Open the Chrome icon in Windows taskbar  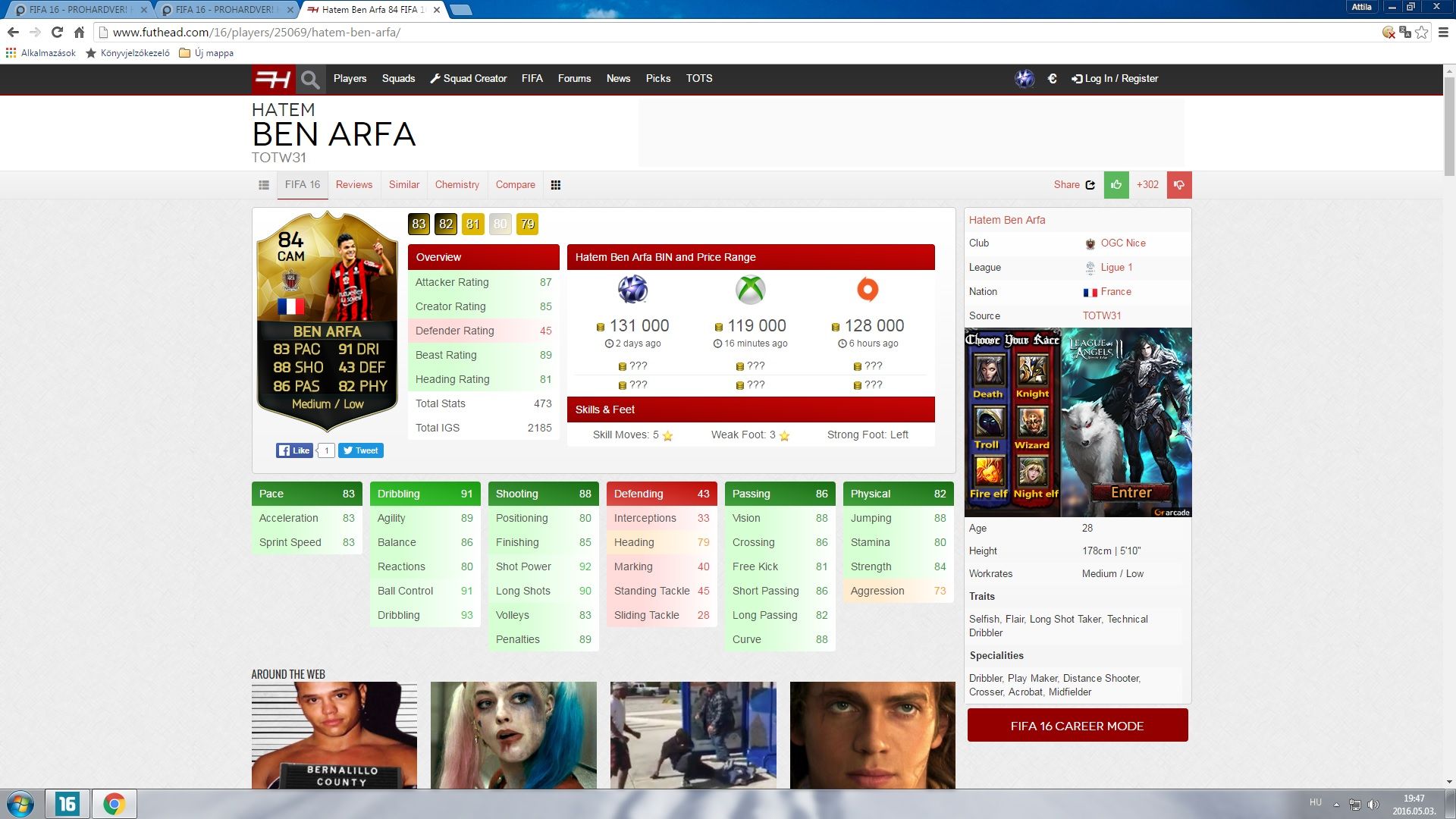point(115,804)
